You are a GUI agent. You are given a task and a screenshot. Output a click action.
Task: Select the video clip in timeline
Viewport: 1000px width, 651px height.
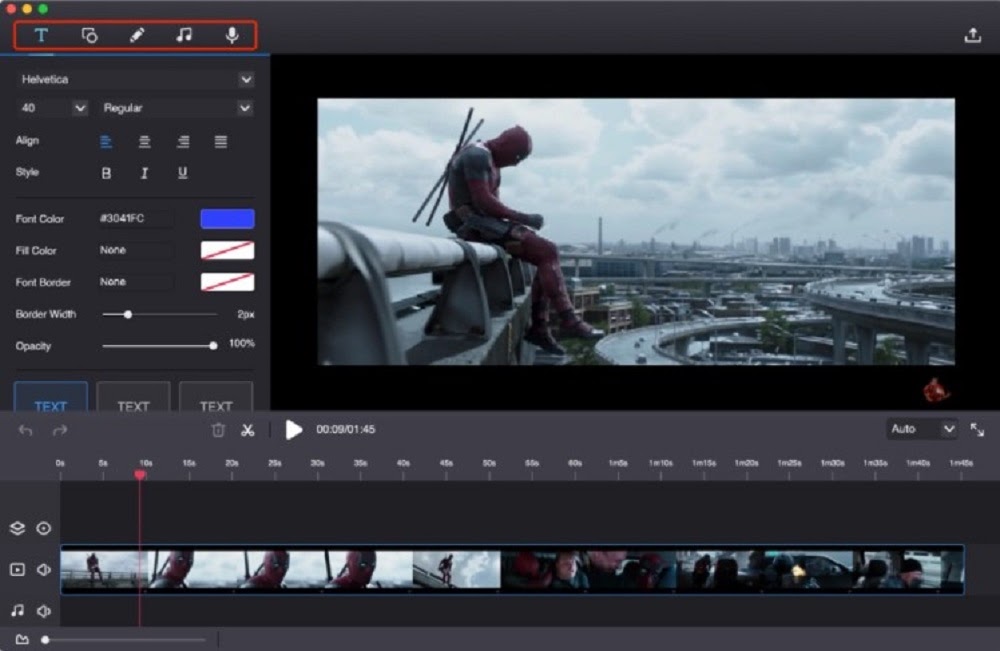tap(512, 569)
